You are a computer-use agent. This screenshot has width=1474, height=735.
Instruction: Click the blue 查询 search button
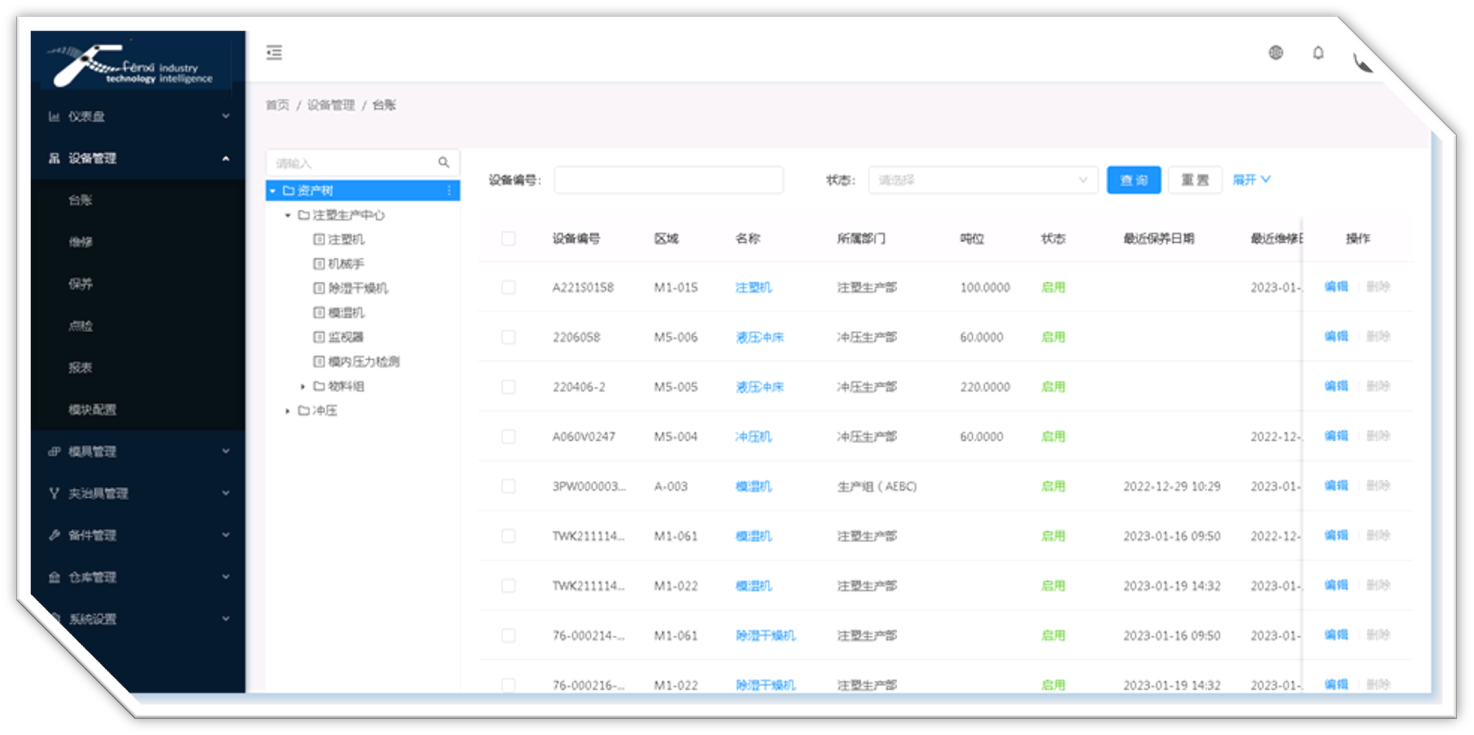click(1133, 181)
